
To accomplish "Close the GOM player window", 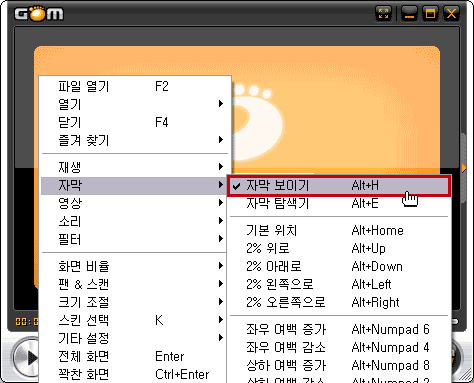I will [x=451, y=14].
